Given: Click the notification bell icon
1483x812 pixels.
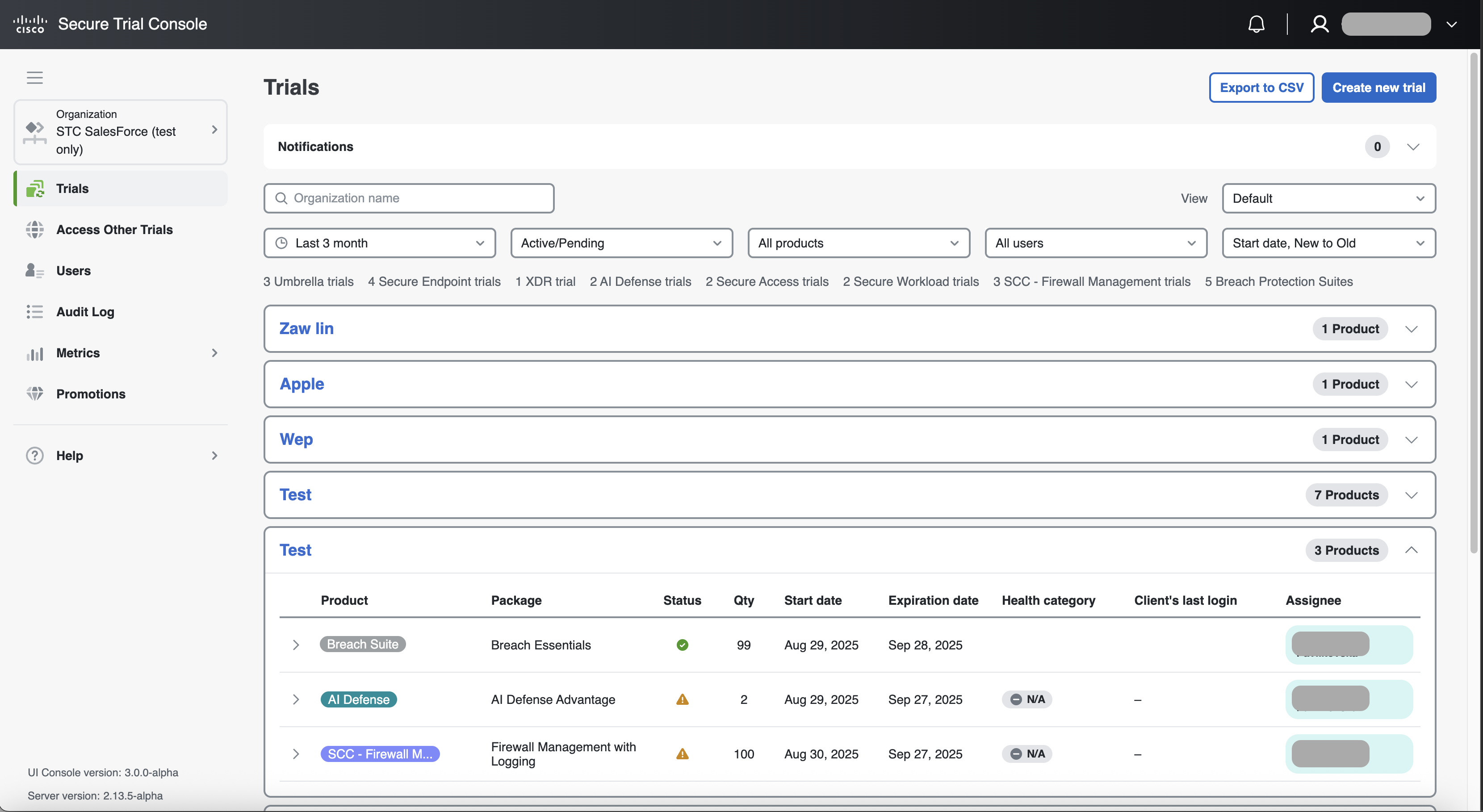Looking at the screenshot, I should (x=1256, y=24).
